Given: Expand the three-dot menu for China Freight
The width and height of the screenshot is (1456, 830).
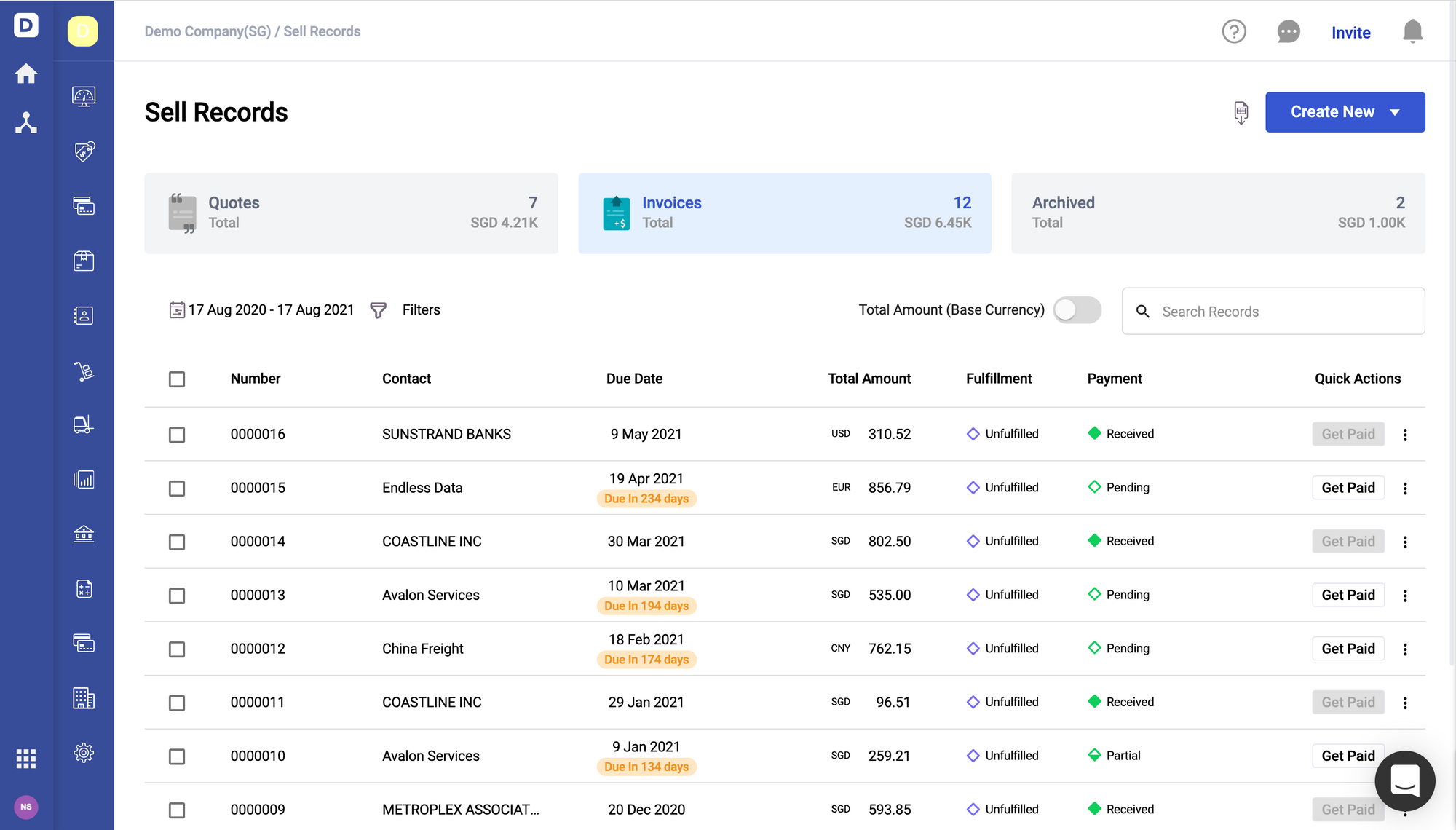Looking at the screenshot, I should tap(1404, 648).
